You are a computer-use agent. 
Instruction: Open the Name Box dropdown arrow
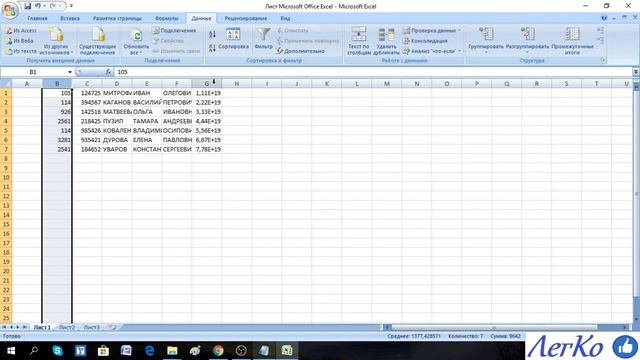tap(70, 72)
